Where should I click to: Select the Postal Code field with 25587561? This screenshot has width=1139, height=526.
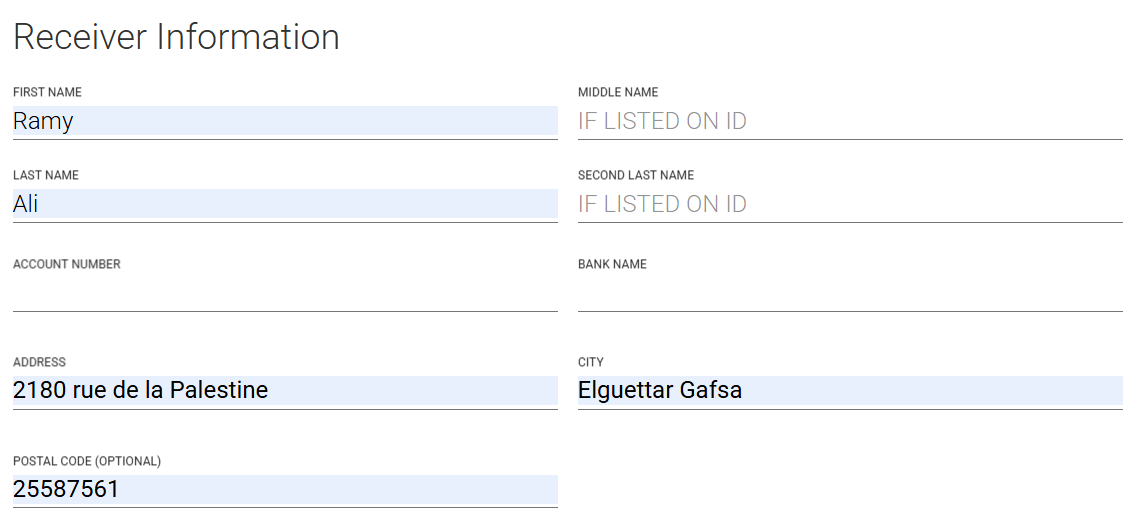coord(285,489)
